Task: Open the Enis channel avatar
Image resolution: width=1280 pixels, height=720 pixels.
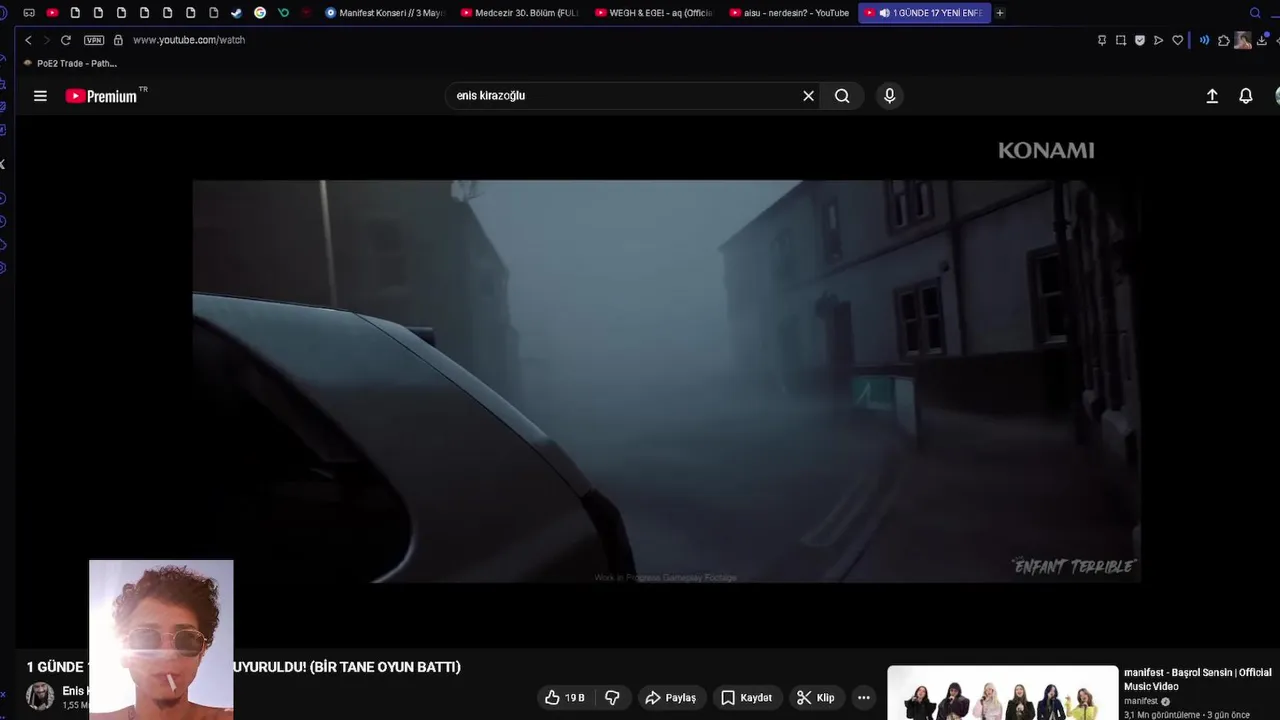Action: pyautogui.click(x=40, y=696)
